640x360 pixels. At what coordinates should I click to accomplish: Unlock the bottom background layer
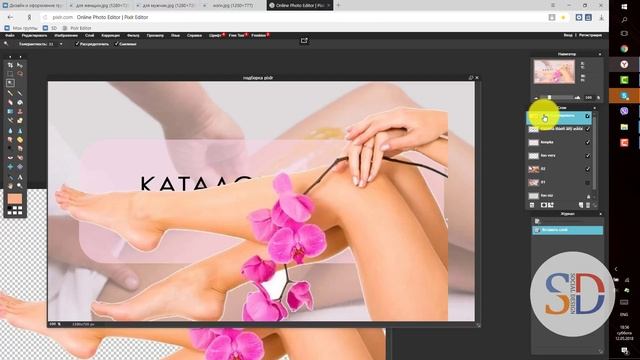[588, 196]
